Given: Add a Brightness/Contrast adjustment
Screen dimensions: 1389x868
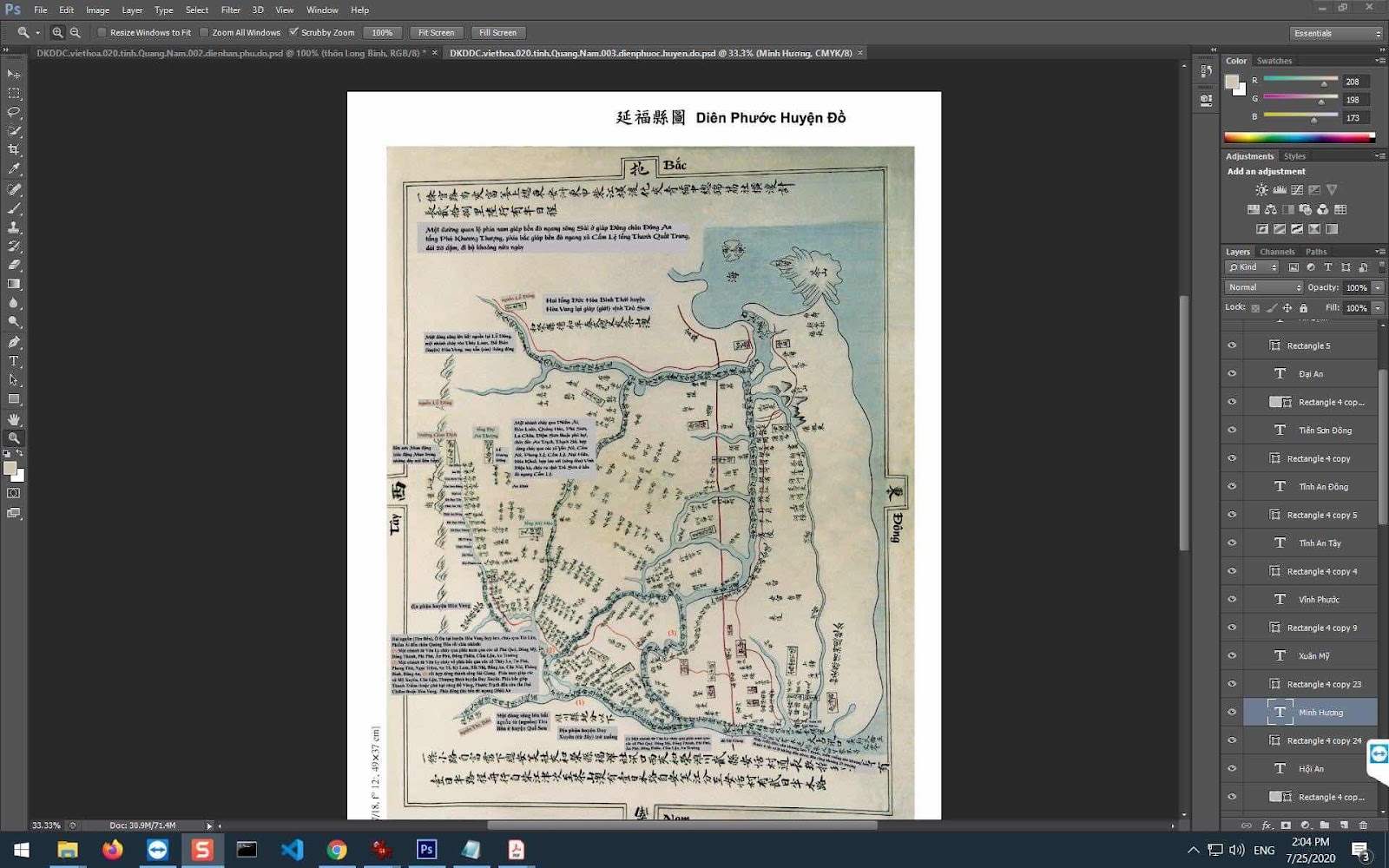Looking at the screenshot, I should point(1261,190).
